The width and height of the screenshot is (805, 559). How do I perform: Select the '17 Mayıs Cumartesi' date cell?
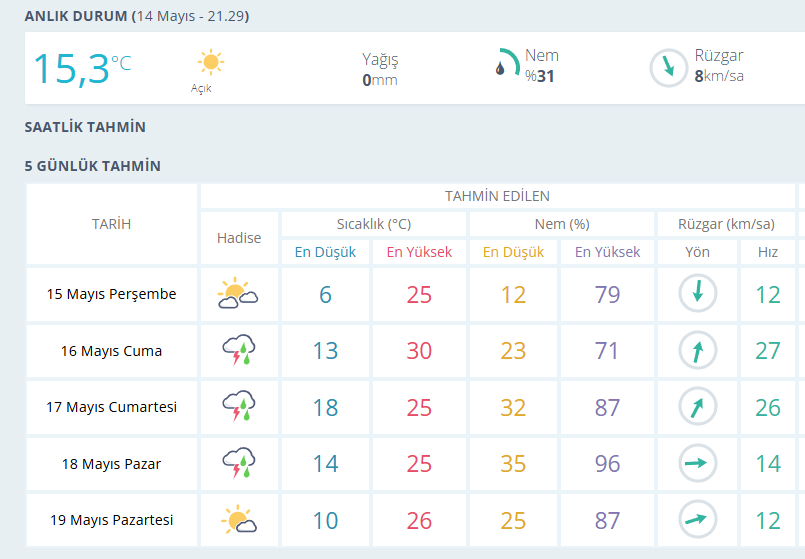click(x=111, y=407)
